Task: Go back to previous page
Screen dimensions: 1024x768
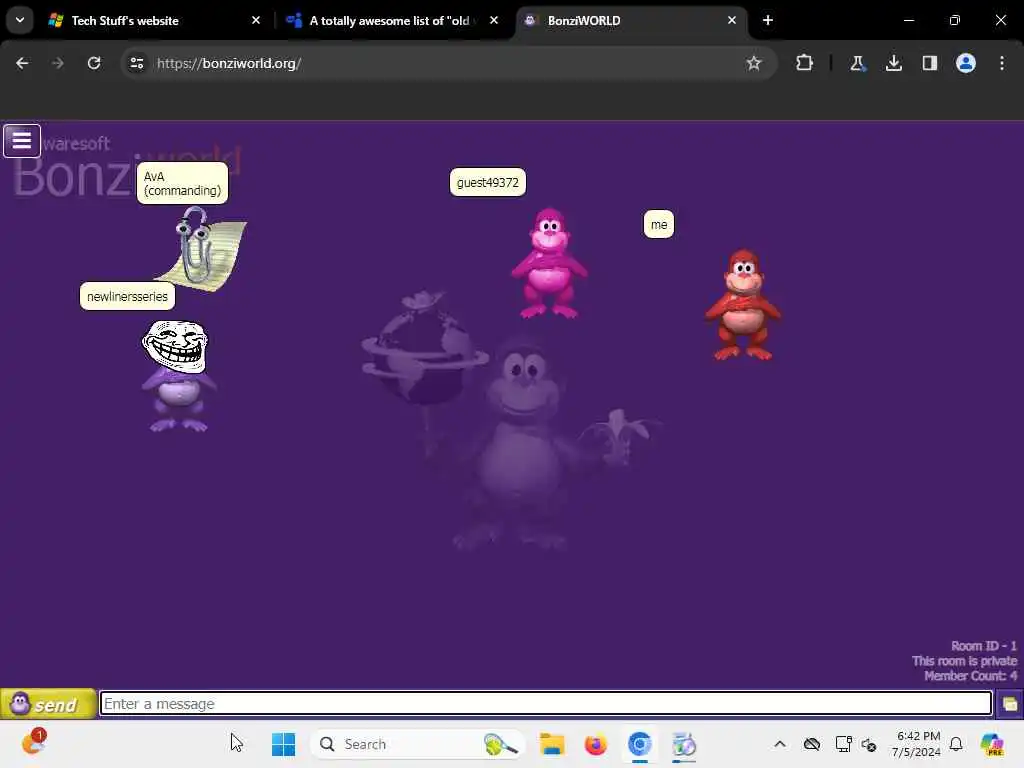Action: click(22, 63)
